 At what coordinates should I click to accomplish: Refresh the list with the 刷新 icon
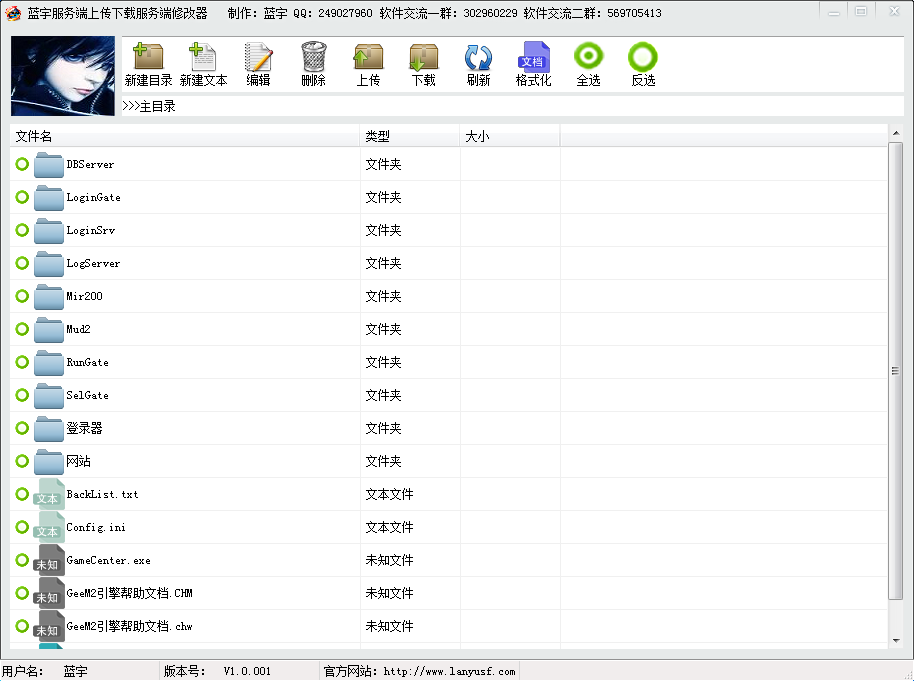(x=478, y=58)
